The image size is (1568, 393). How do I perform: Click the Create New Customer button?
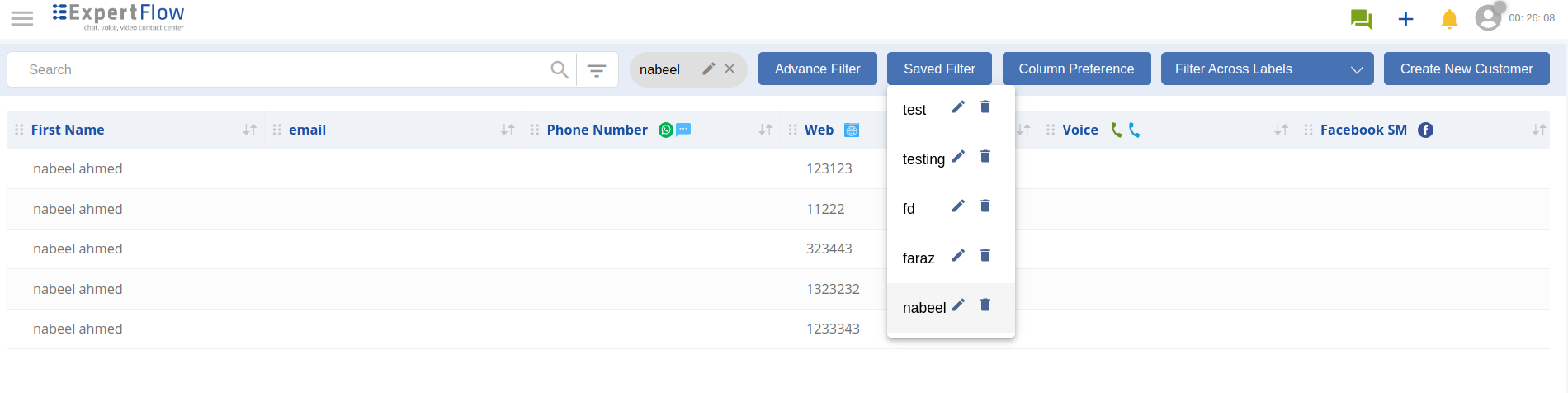[x=1466, y=69]
